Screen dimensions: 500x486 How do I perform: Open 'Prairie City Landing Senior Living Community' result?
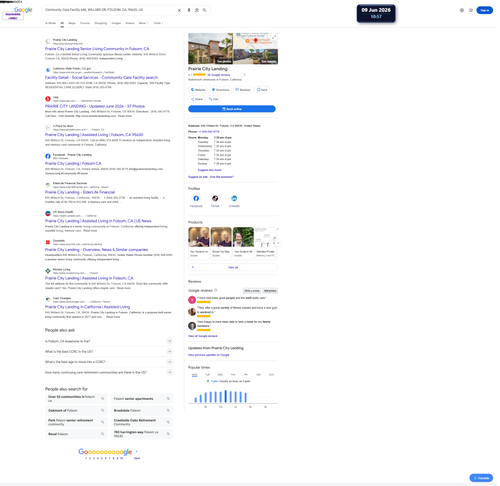tap(97, 49)
